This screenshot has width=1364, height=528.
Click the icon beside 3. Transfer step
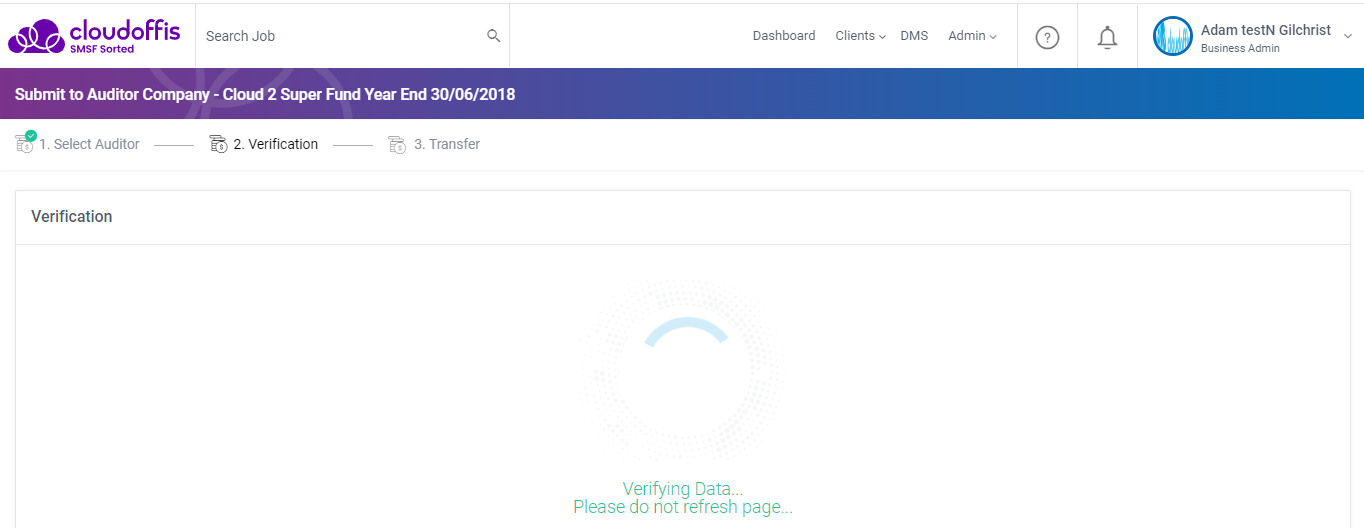397,145
